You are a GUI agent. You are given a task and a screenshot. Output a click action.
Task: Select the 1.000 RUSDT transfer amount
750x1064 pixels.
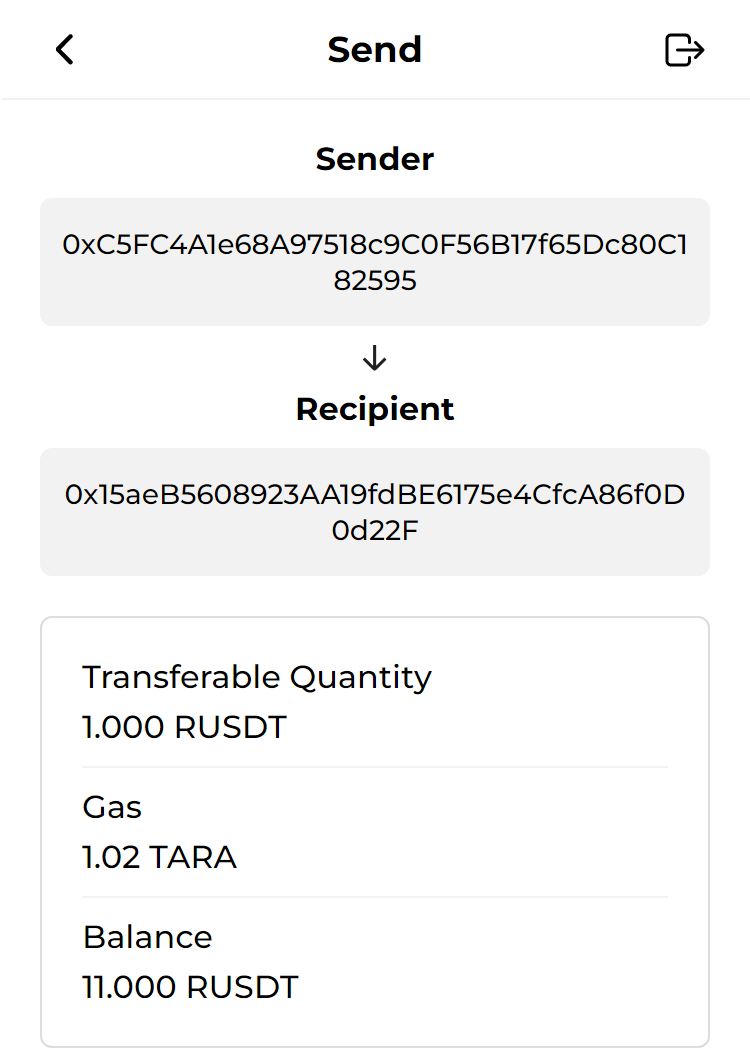pos(184,727)
